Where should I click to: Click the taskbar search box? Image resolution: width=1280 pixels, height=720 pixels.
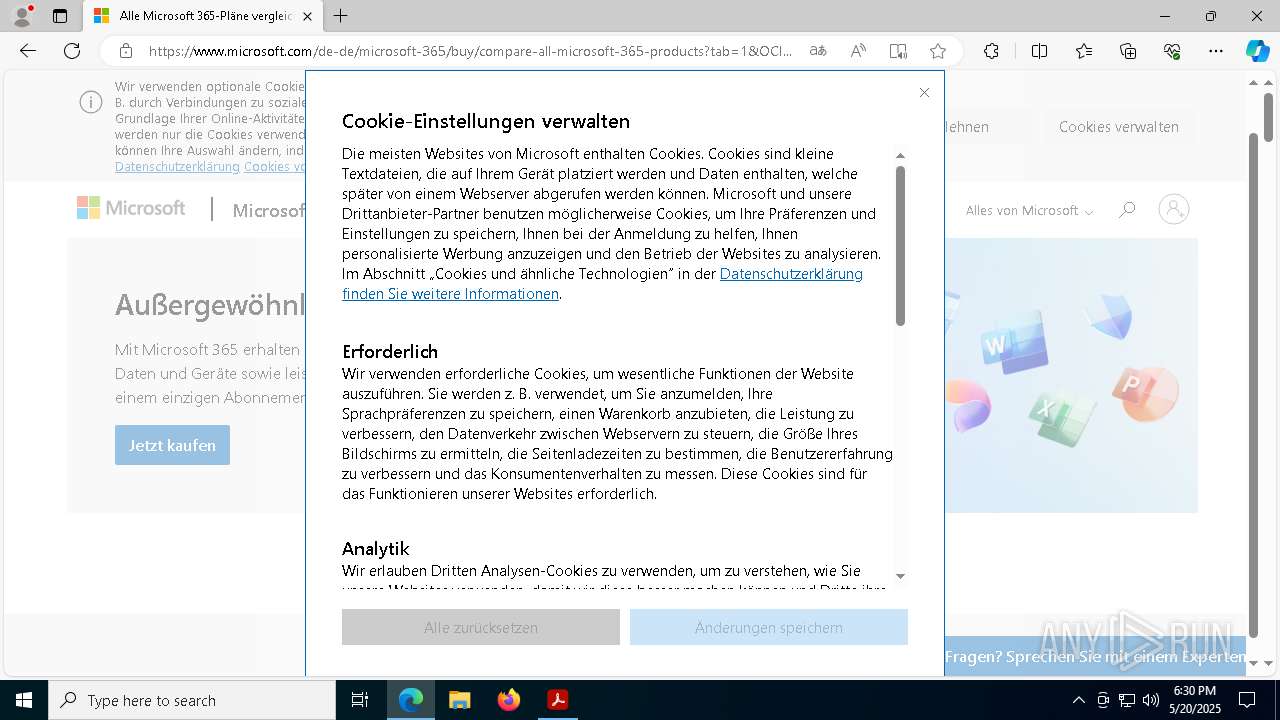click(191, 700)
